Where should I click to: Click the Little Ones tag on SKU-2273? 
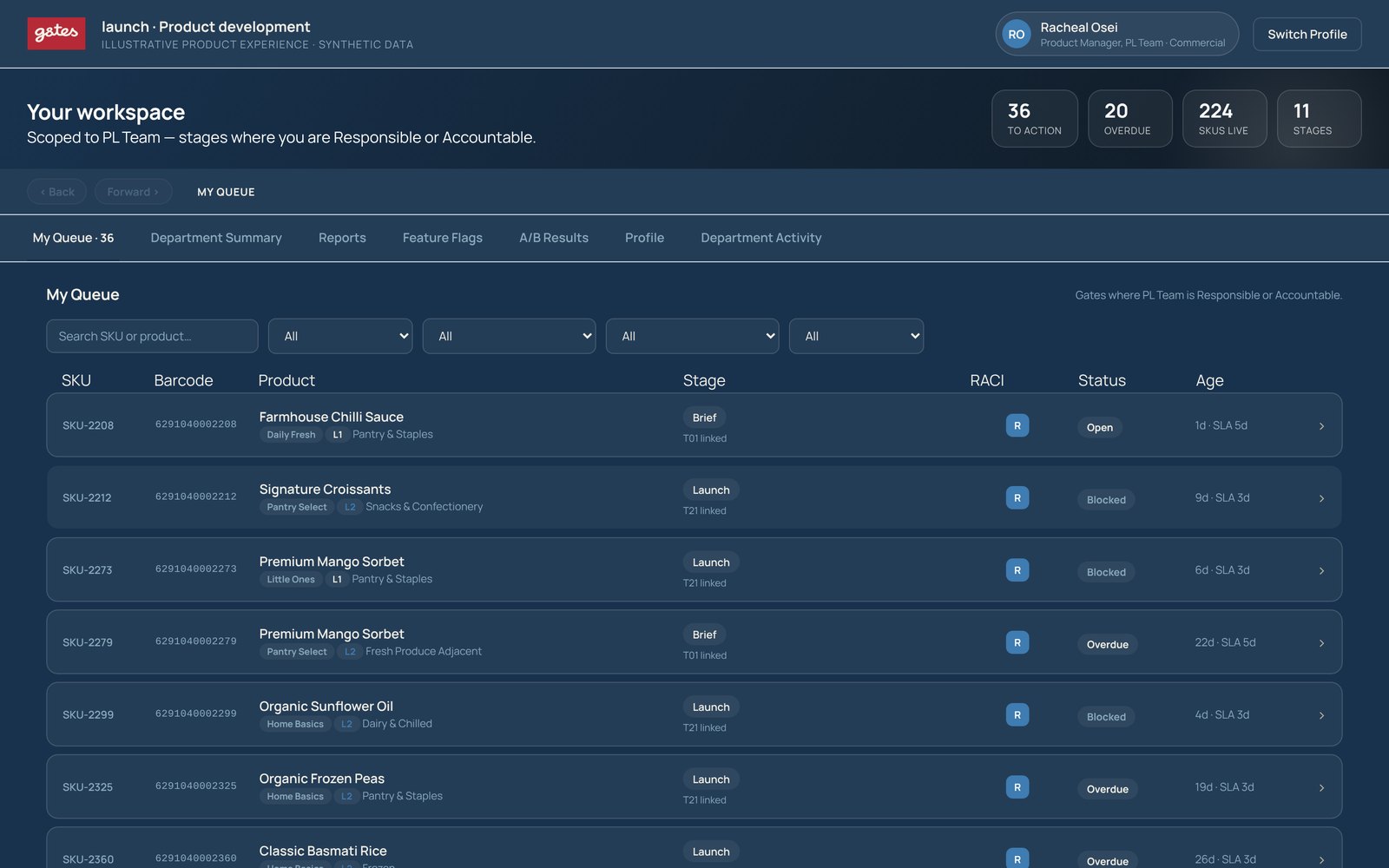pos(291,579)
